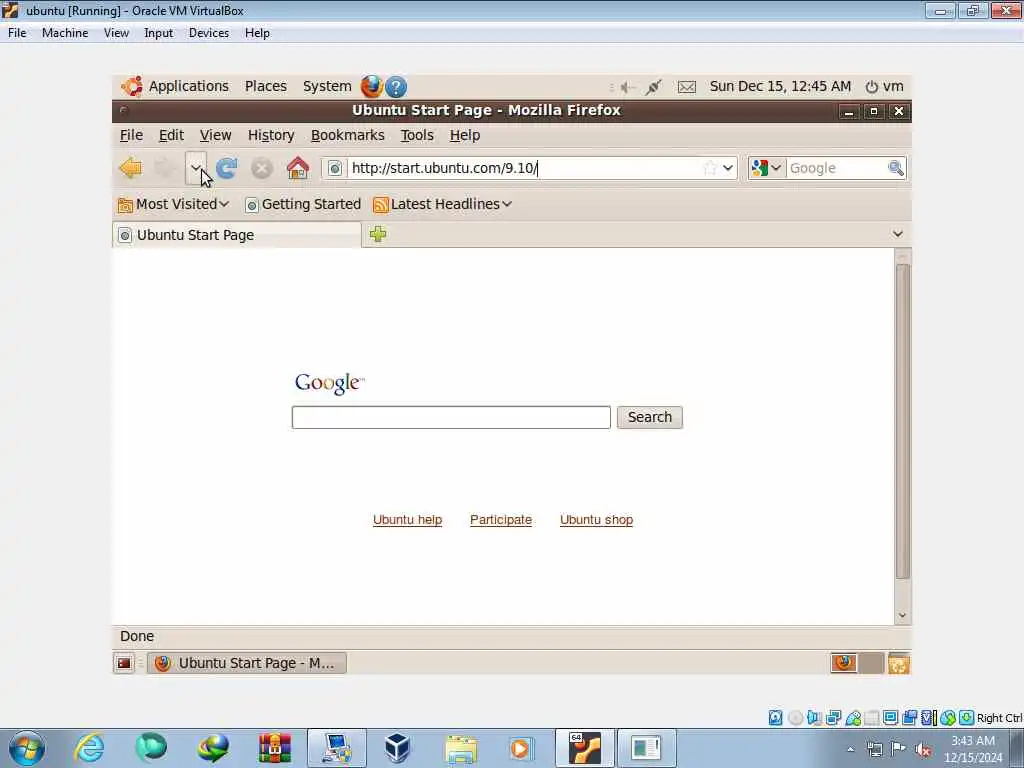Image resolution: width=1024 pixels, height=768 pixels.
Task: Reload the page with the blue Reload icon
Action: (227, 168)
